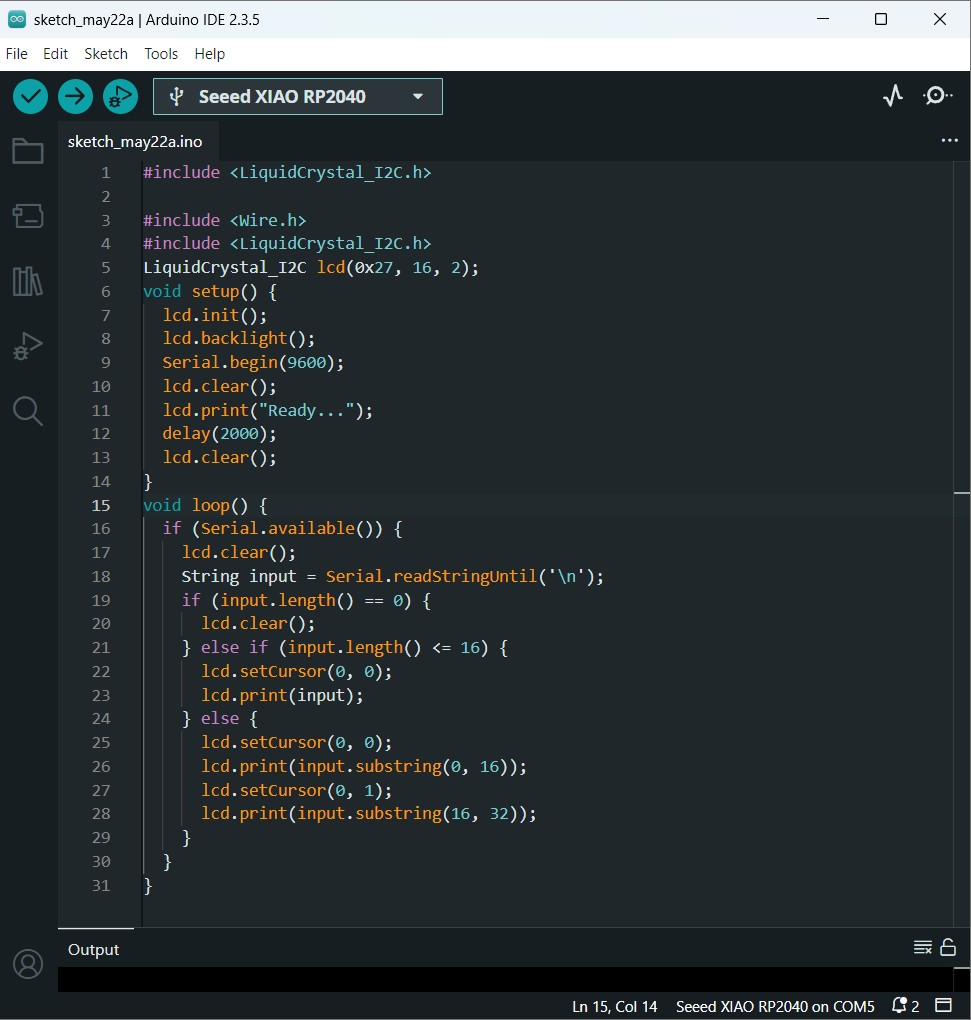This screenshot has height=1020, width=971.
Task: Select the Output panel tab
Action: click(x=94, y=949)
